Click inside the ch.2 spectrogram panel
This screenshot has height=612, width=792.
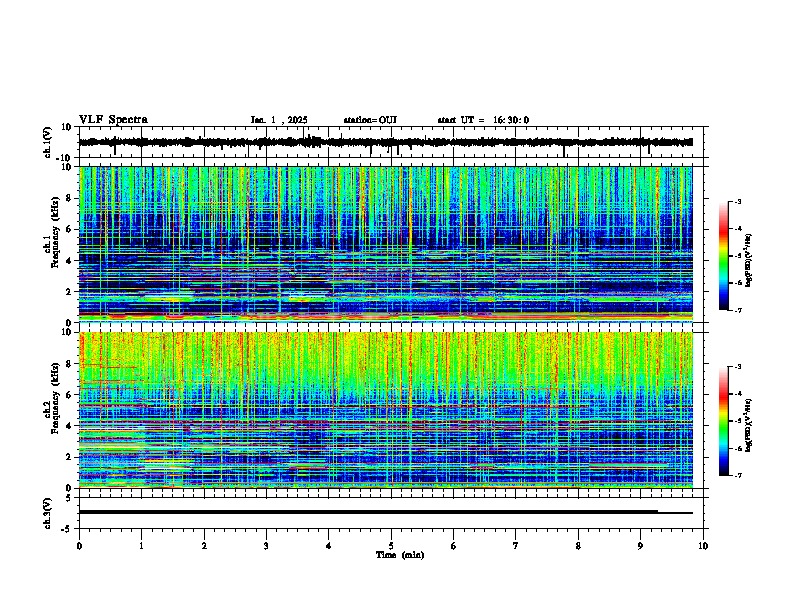coord(386,410)
